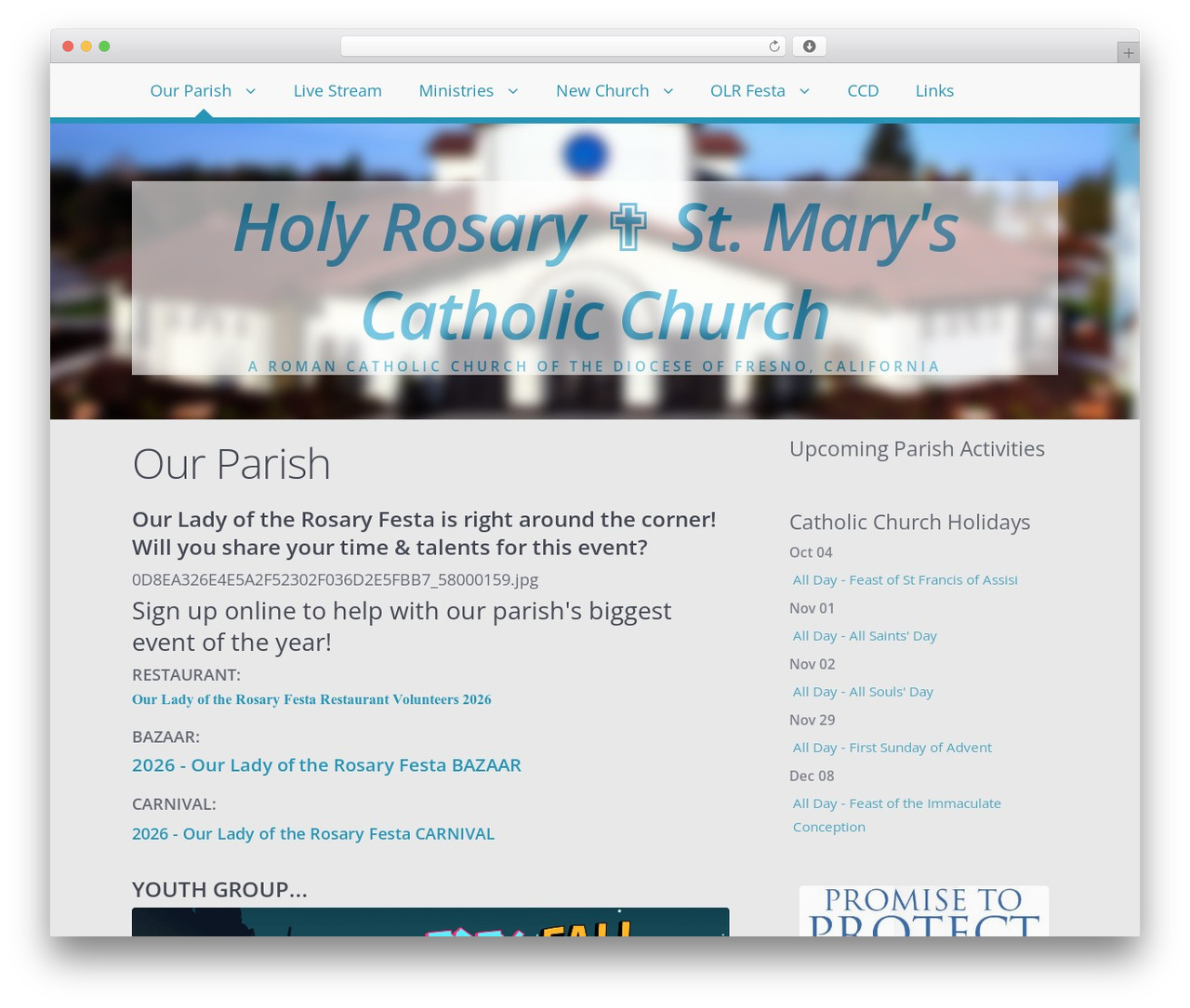Open First Sunday of Advent event

click(892, 747)
